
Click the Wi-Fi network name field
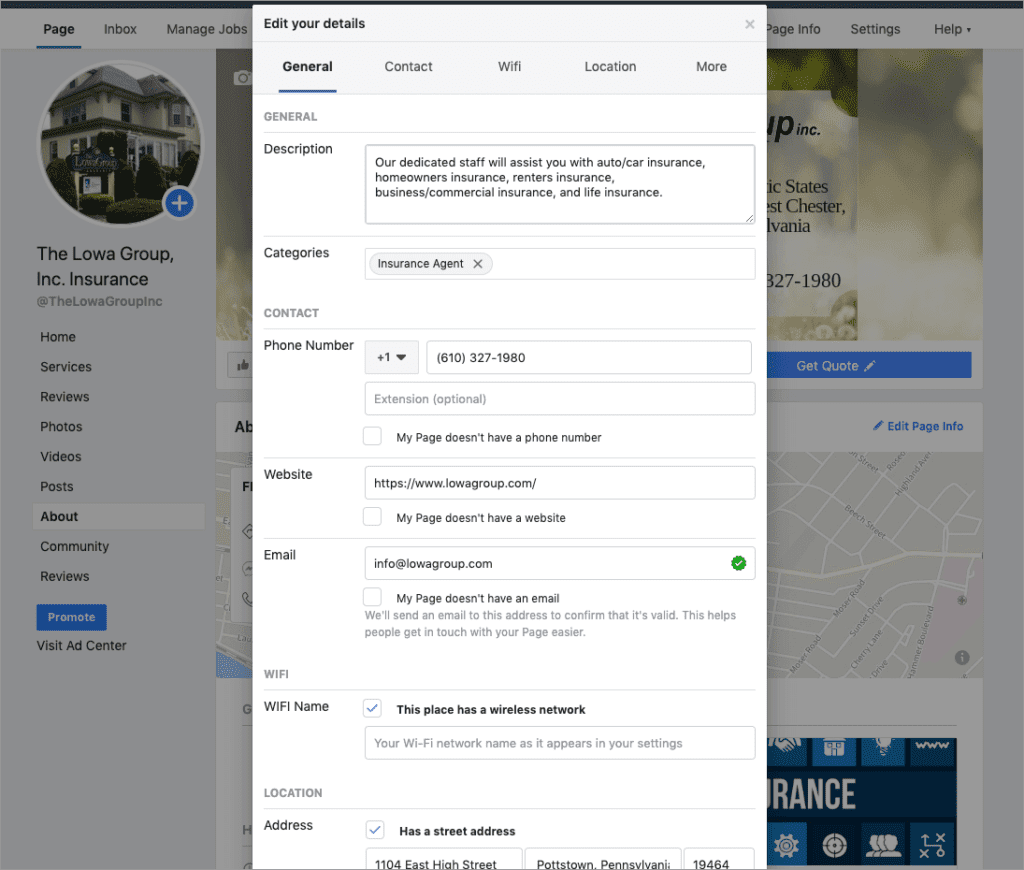[x=560, y=743]
